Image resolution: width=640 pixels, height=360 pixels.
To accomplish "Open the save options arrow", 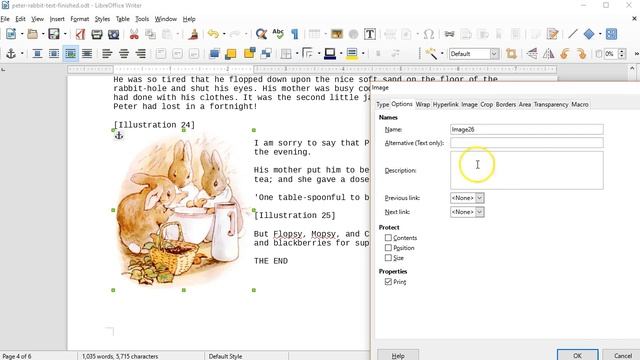I will click(x=65, y=34).
